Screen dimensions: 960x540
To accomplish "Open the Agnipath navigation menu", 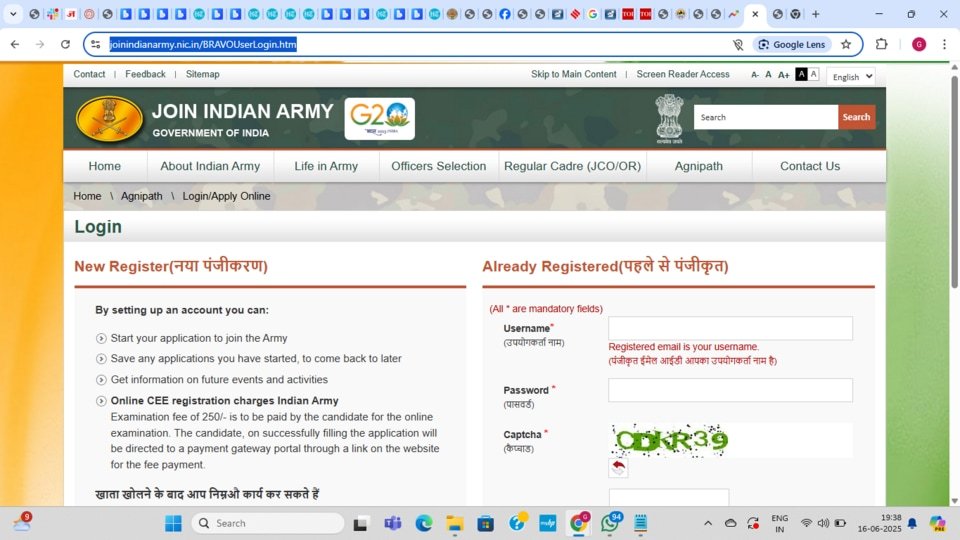I will pos(698,166).
